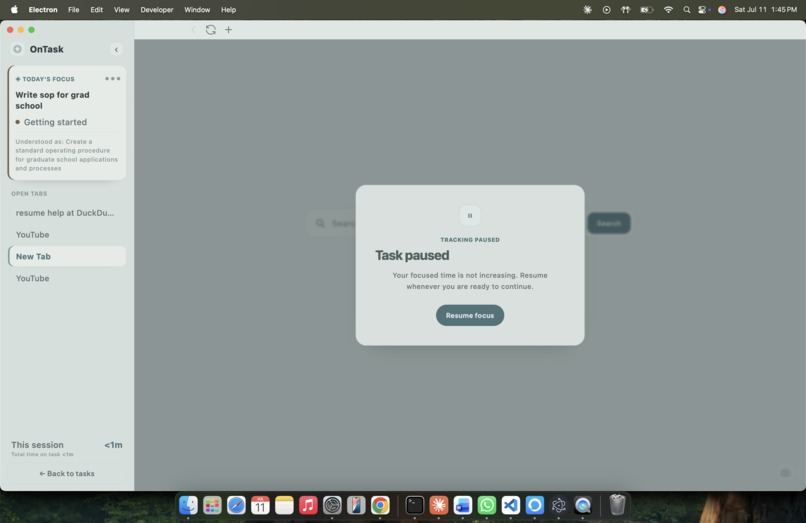The height and width of the screenshot is (523, 806).
Task: Reload the page with the refresh icon
Action: tap(211, 30)
